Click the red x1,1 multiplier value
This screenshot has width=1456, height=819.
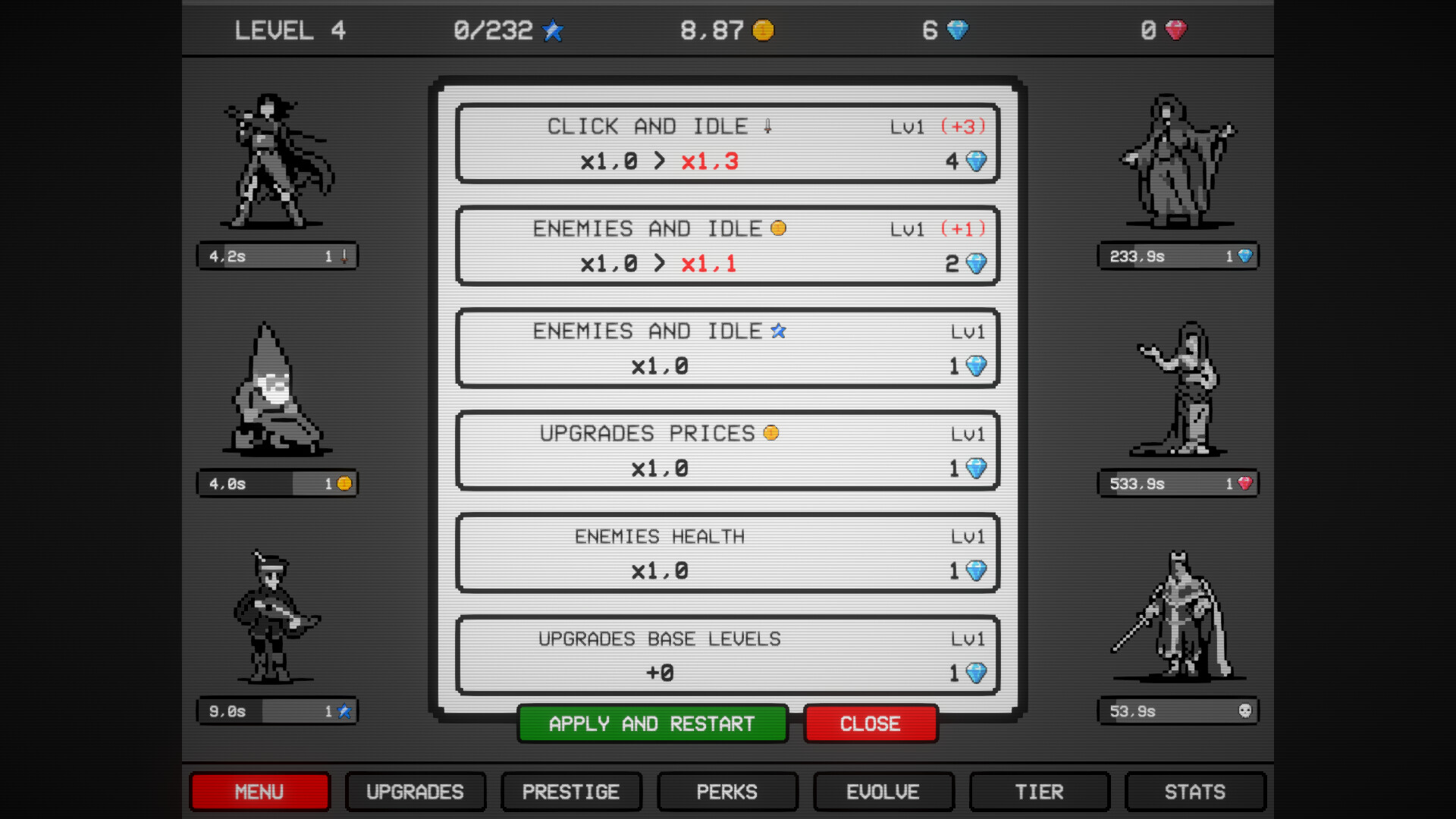click(x=709, y=264)
